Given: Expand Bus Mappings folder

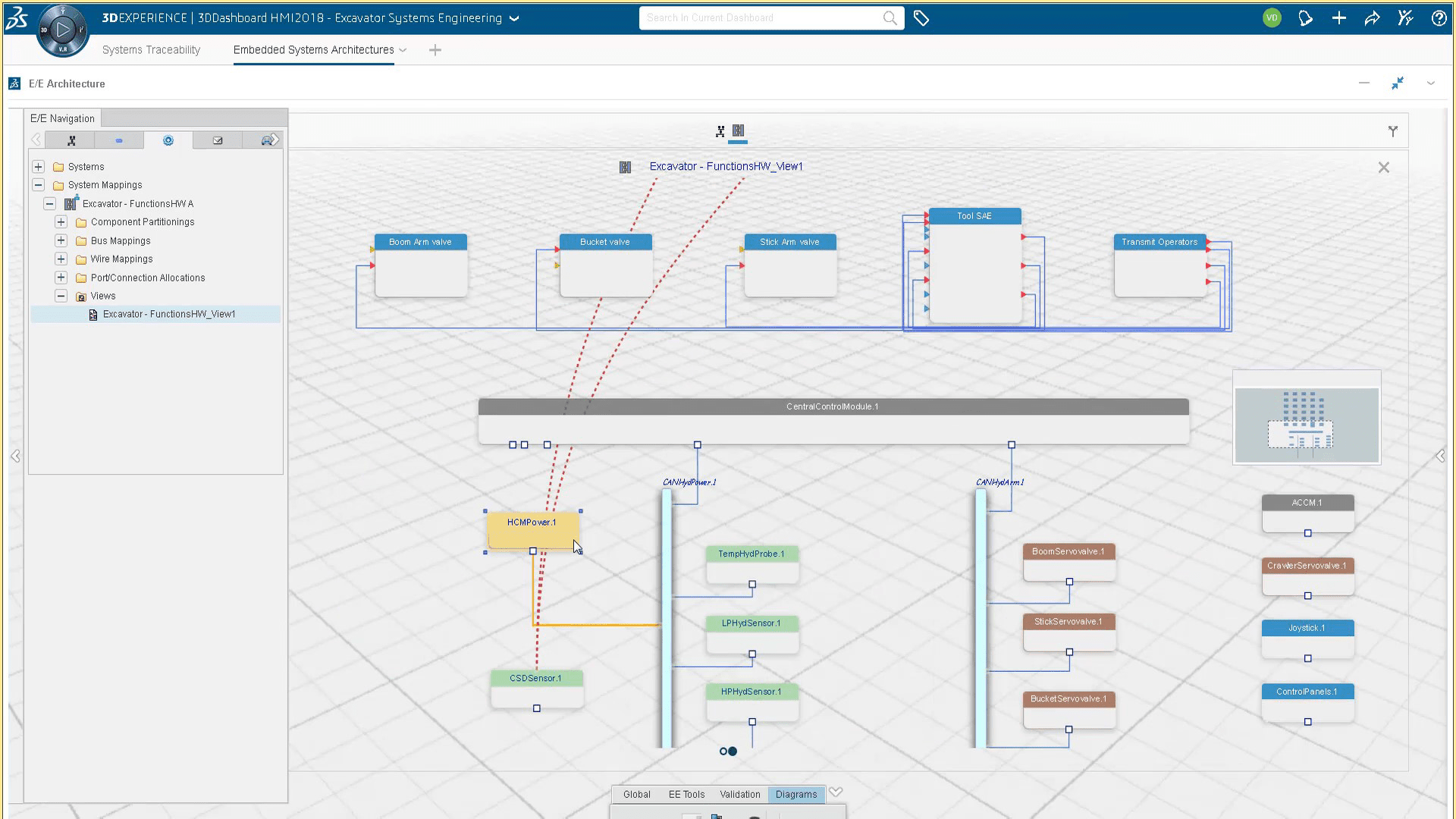Looking at the screenshot, I should point(61,240).
